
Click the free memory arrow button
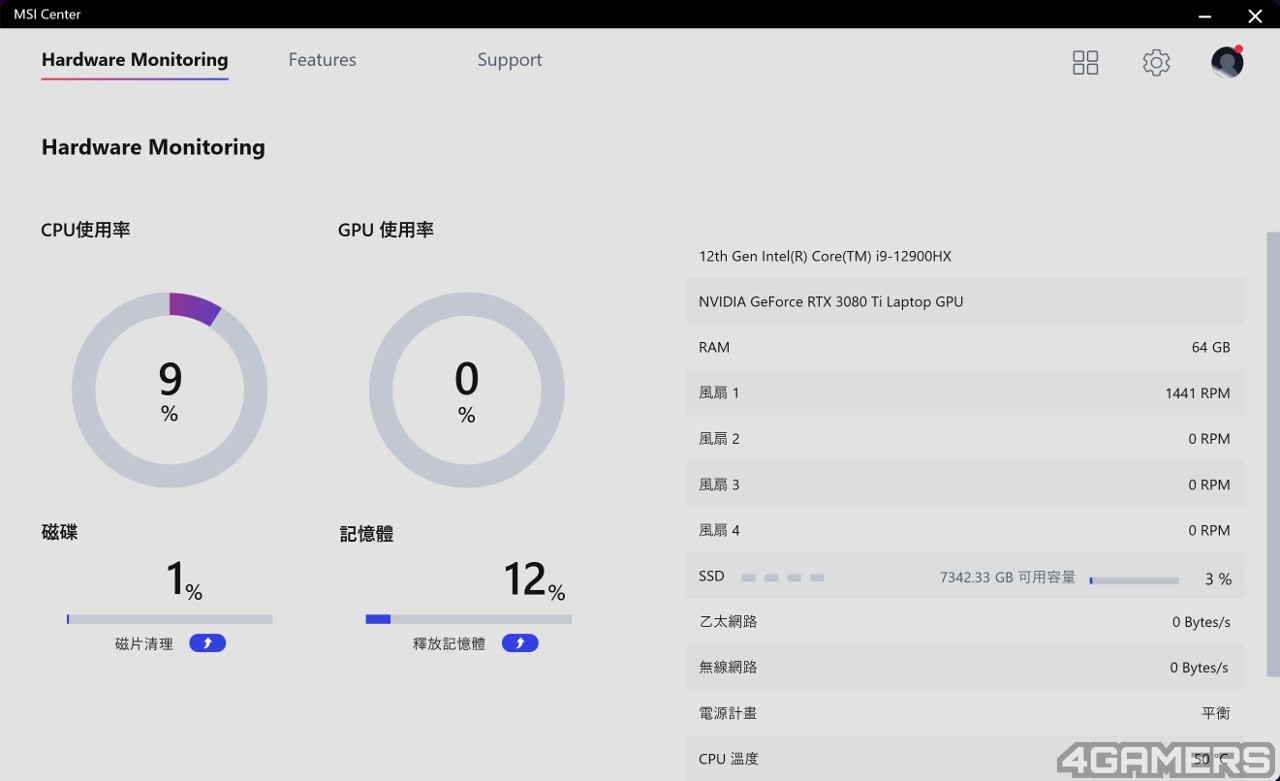pos(520,643)
